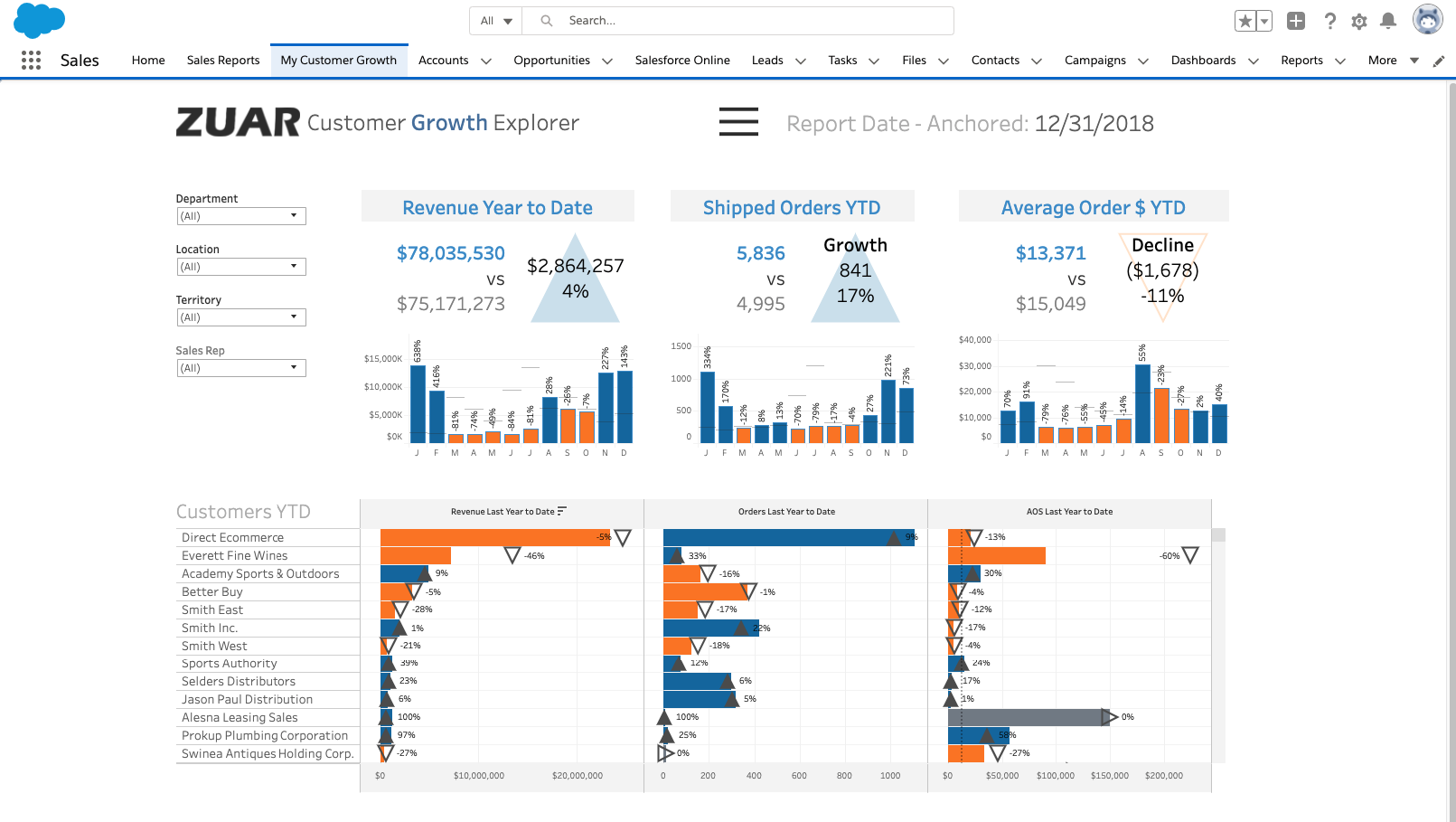This screenshot has height=822, width=1456.
Task: Expand the Opportunities tab chevron
Action: (607, 61)
